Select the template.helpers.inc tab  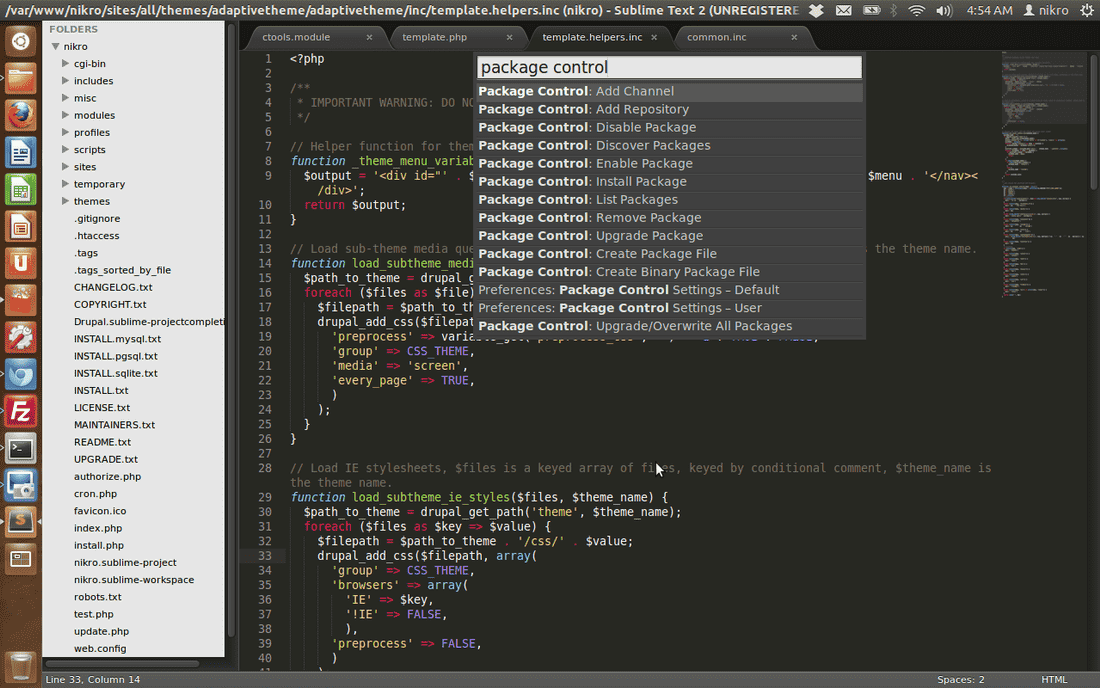point(592,37)
